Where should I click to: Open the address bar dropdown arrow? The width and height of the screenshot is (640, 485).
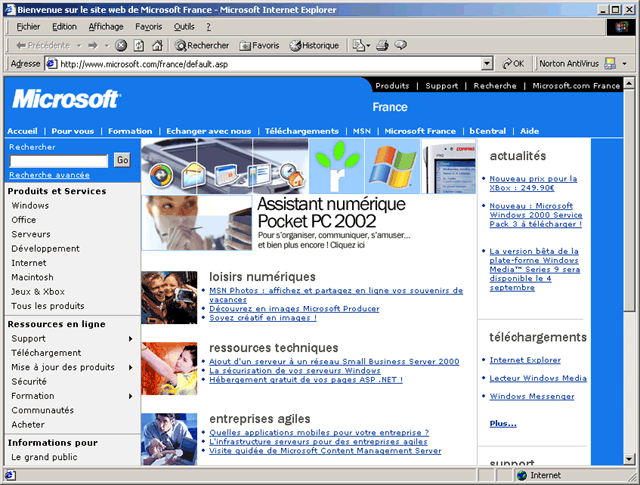(487, 64)
